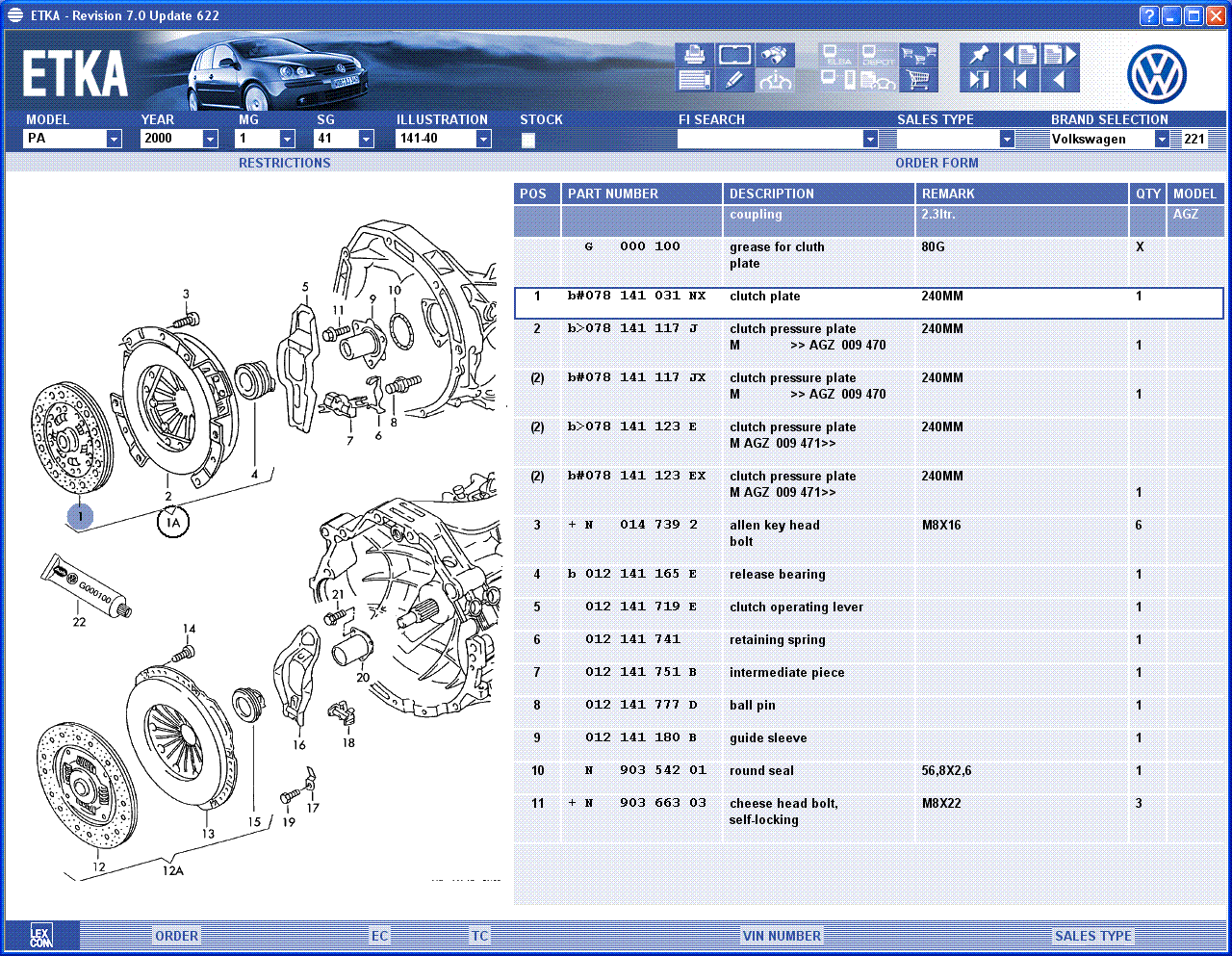The width and height of the screenshot is (1232, 956).
Task: Open the RESTRICTIONS link
Action: pos(285,163)
